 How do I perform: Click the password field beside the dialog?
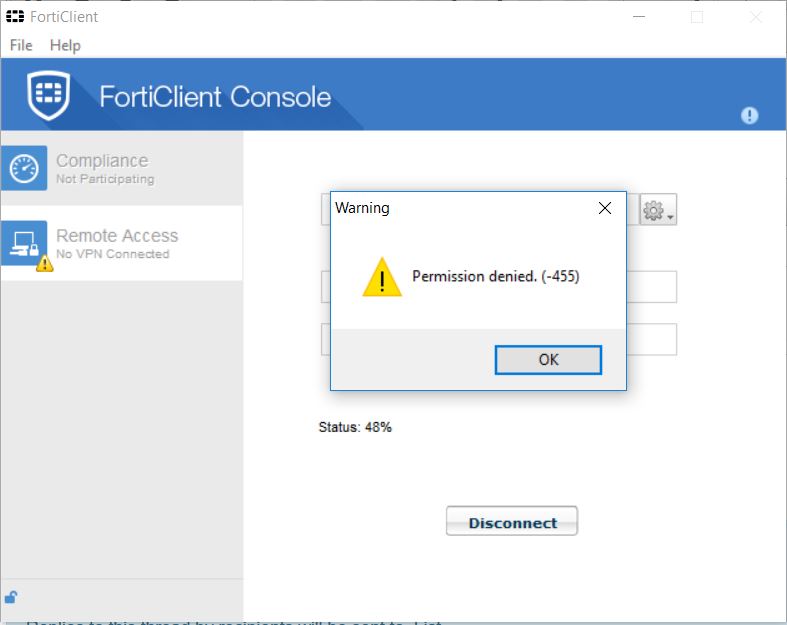click(x=652, y=339)
